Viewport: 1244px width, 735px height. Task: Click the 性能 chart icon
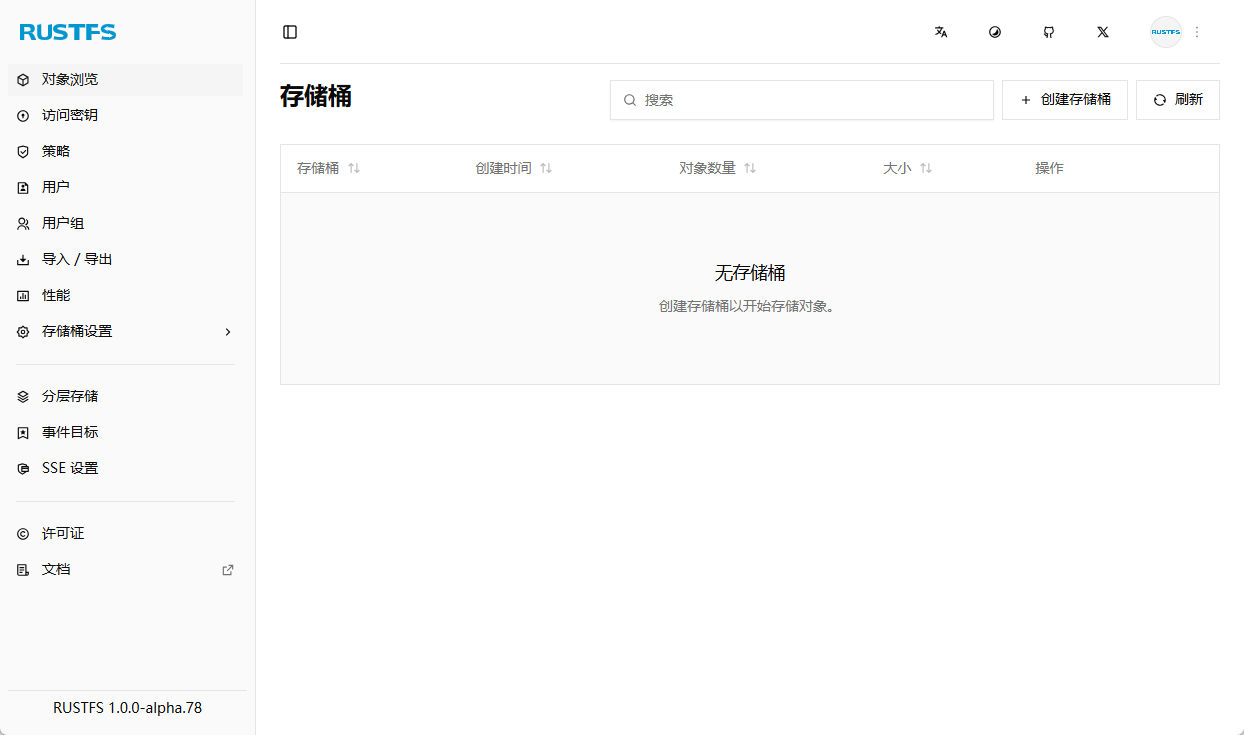coord(23,296)
